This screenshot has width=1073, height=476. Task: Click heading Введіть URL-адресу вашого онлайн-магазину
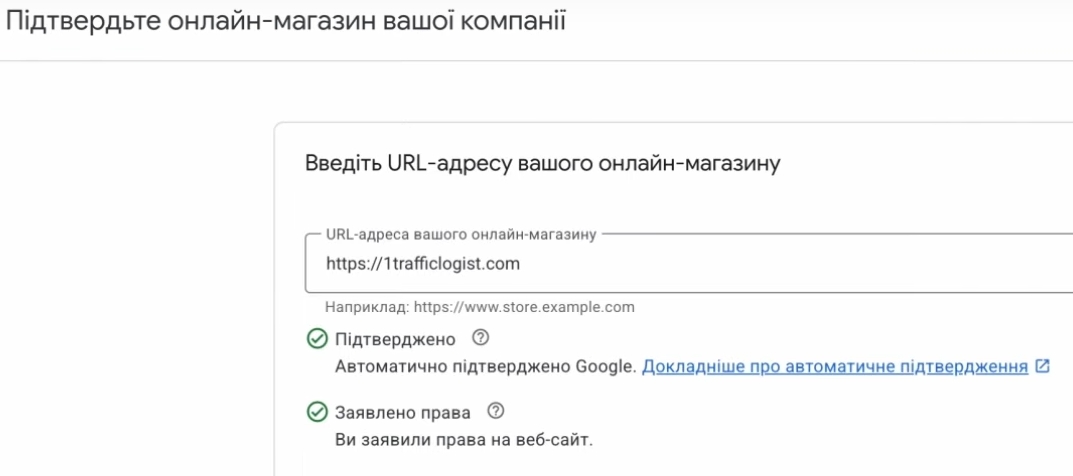pyautogui.click(x=542, y=163)
